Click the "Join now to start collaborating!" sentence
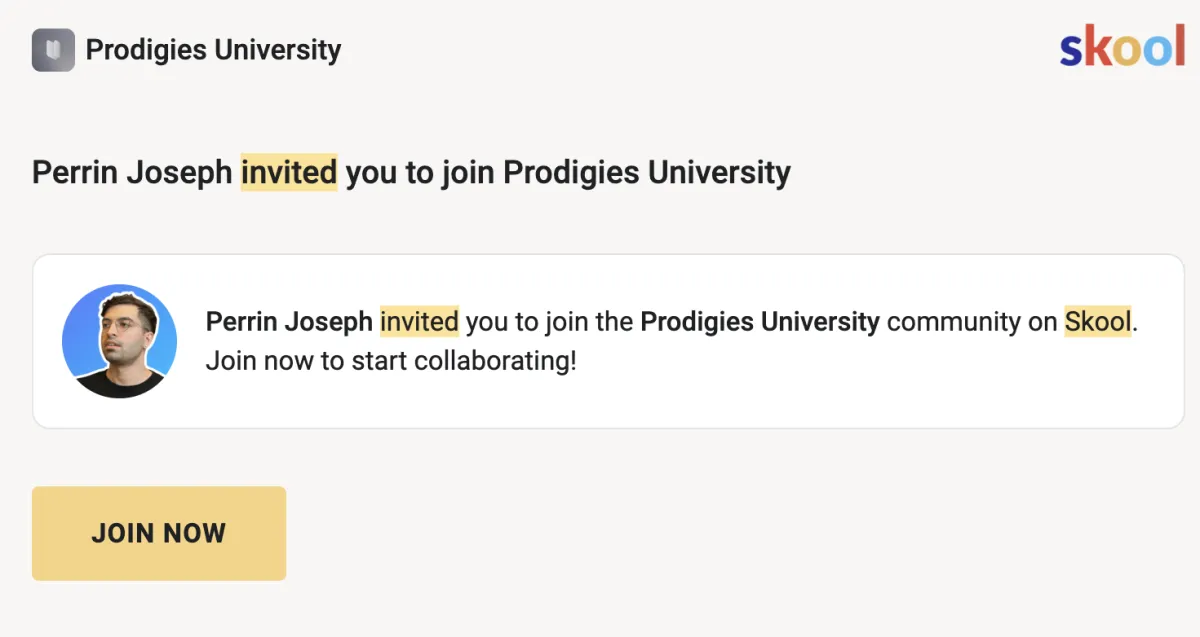 coord(391,360)
